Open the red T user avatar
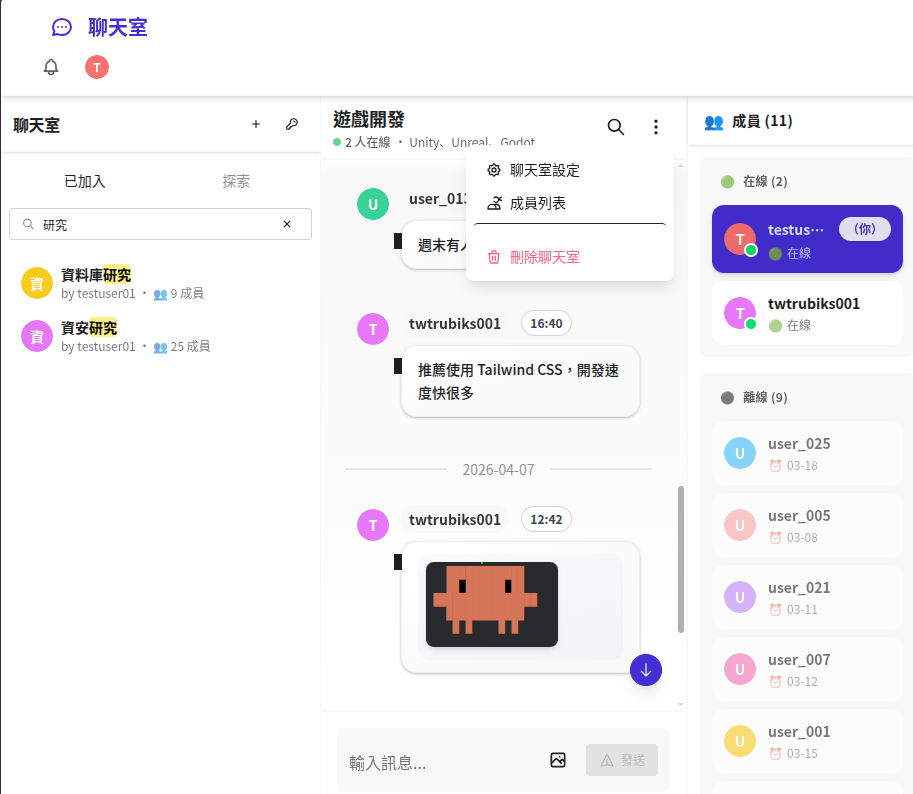This screenshot has height=794, width=913. pos(97,67)
